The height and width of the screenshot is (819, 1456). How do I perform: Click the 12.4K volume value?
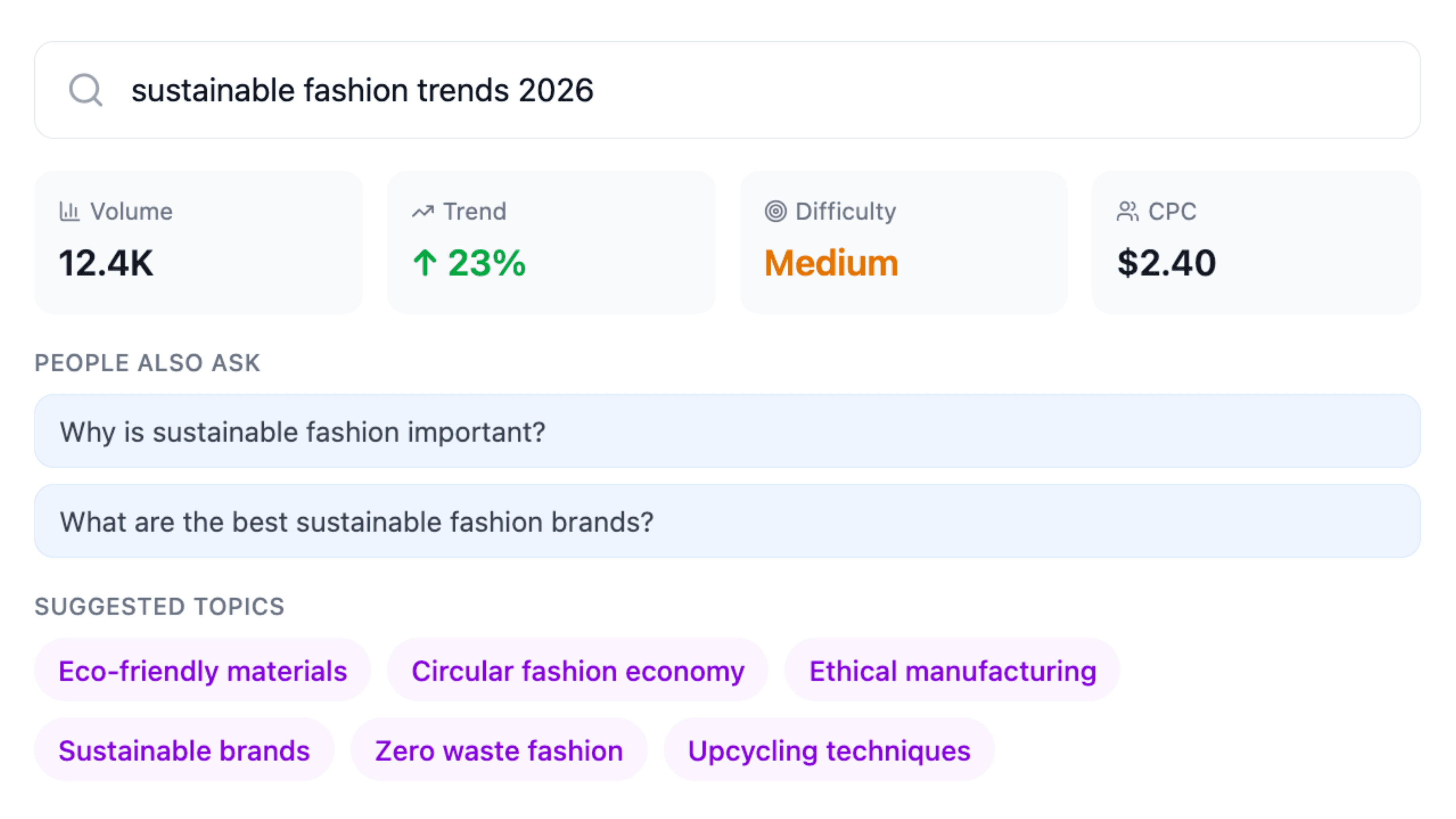[106, 263]
